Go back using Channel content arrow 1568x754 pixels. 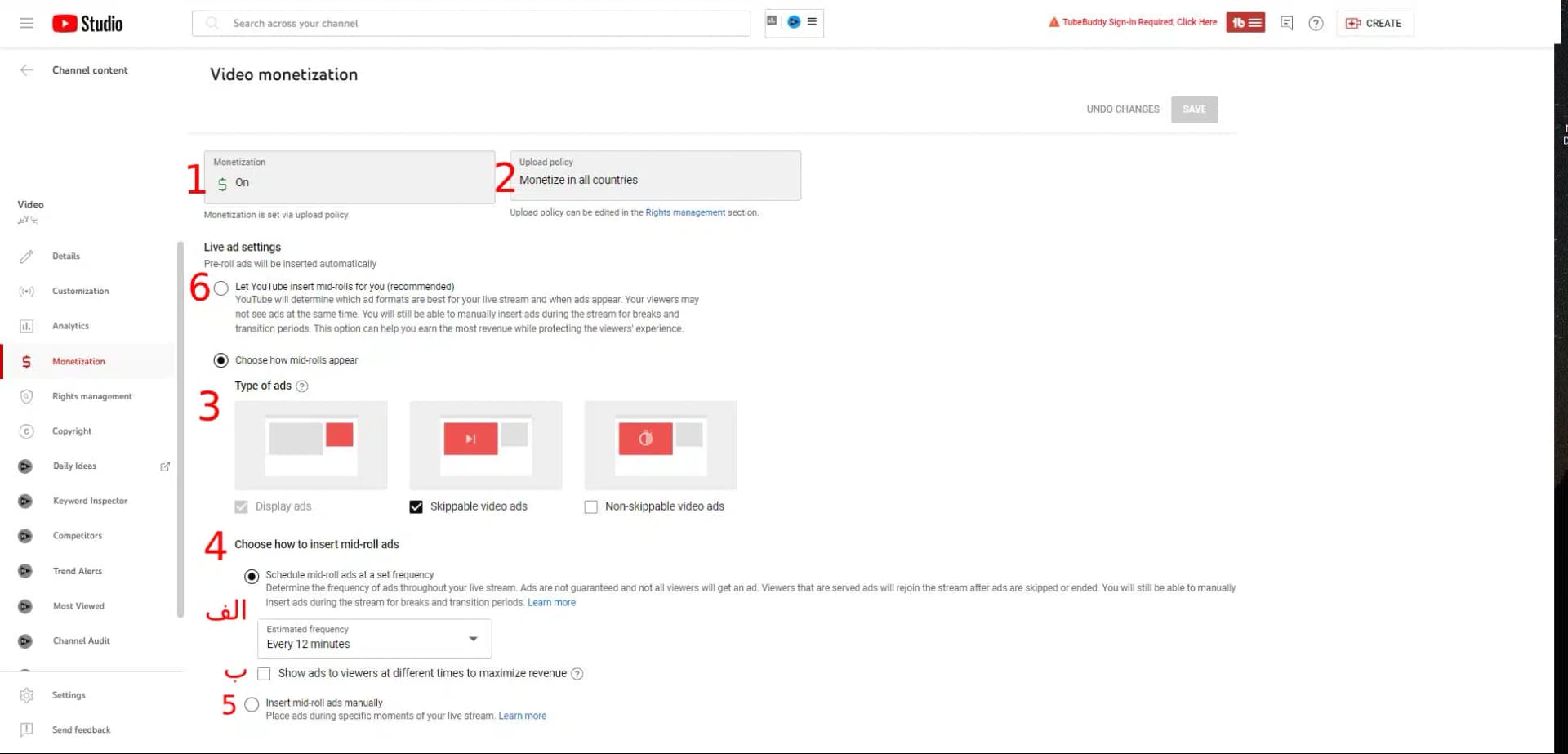pos(26,70)
